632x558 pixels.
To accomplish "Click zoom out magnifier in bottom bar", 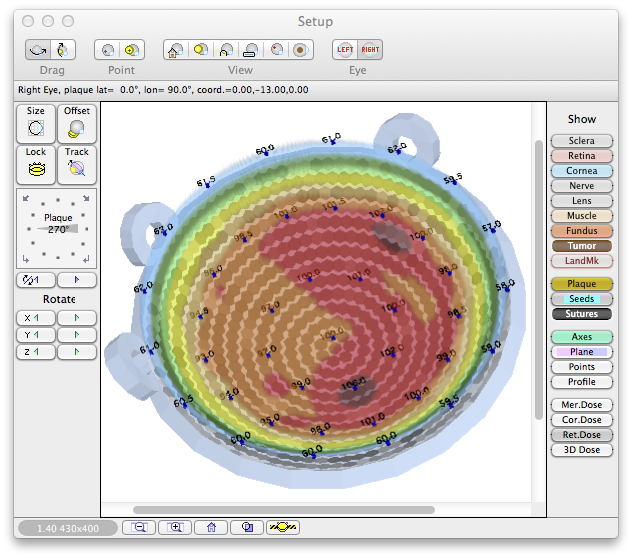I will click(139, 527).
